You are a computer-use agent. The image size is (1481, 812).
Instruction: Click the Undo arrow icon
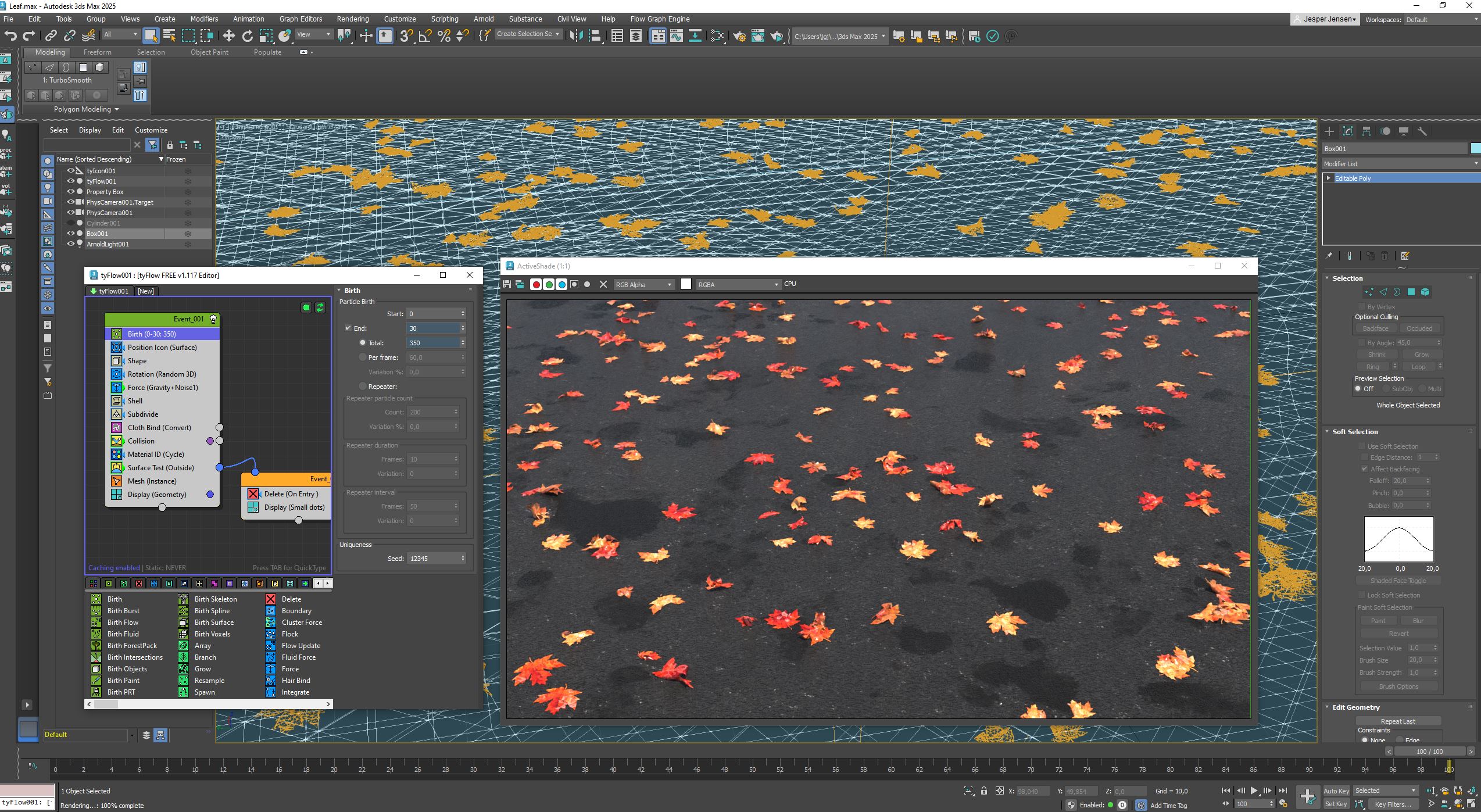pos(10,36)
